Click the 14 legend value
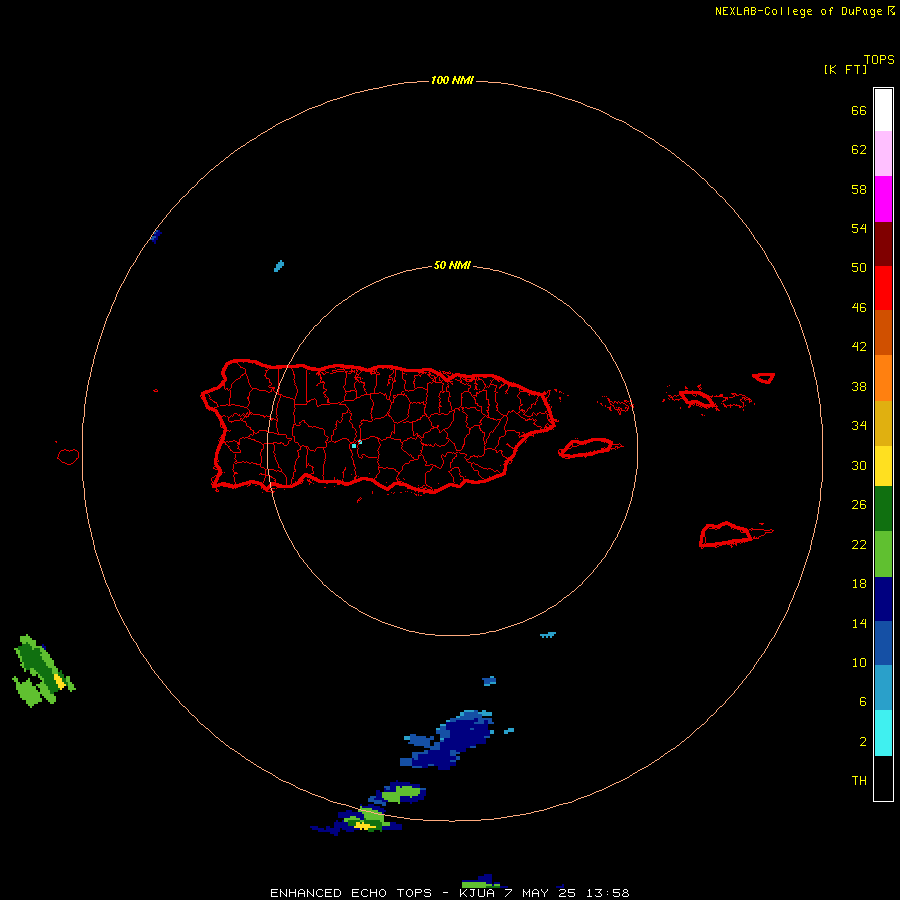Viewport: 900px width, 900px height. tap(859, 623)
